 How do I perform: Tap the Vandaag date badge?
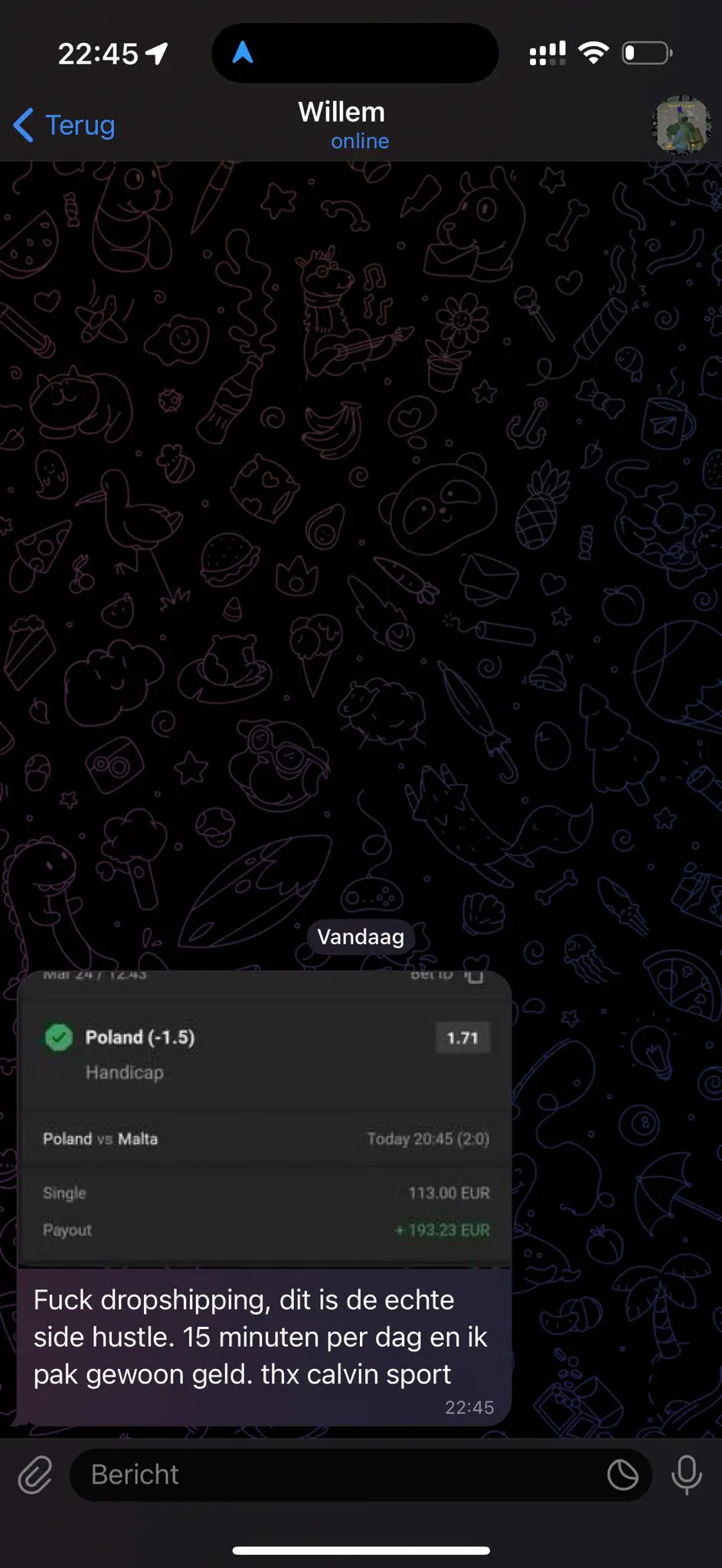point(361,937)
